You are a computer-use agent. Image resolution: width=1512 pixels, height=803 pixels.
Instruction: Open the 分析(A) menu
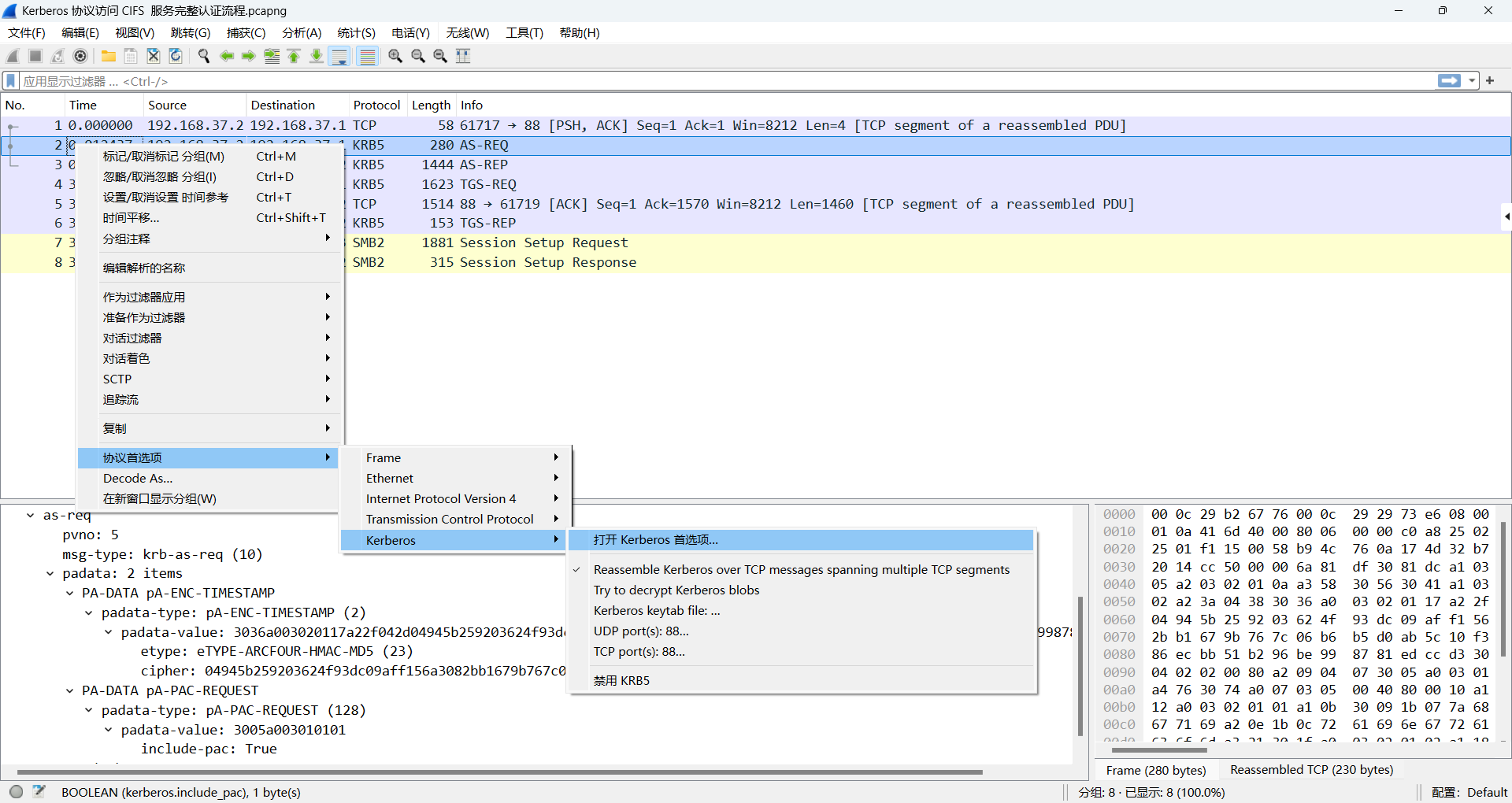(302, 33)
